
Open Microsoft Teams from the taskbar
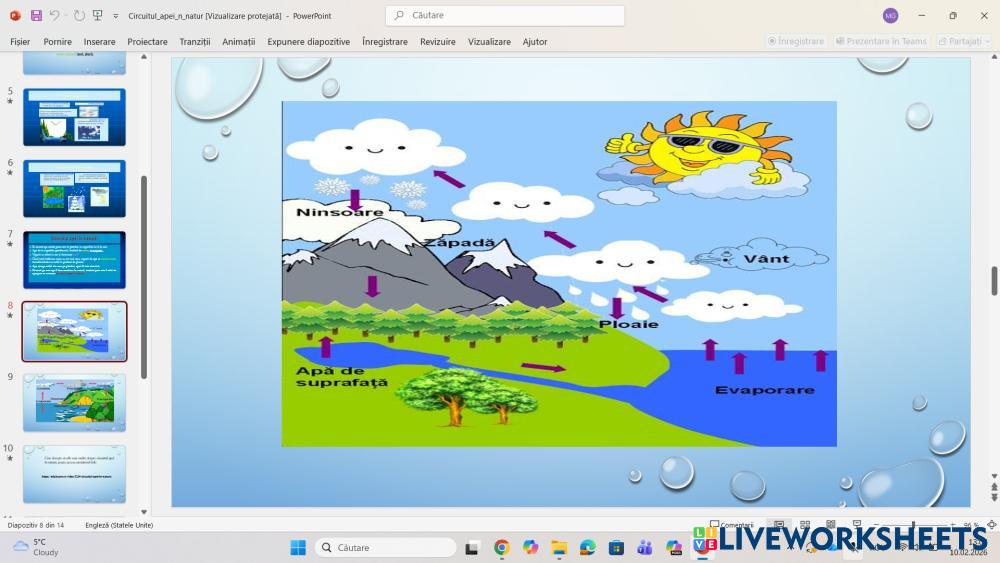pyautogui.click(x=645, y=547)
